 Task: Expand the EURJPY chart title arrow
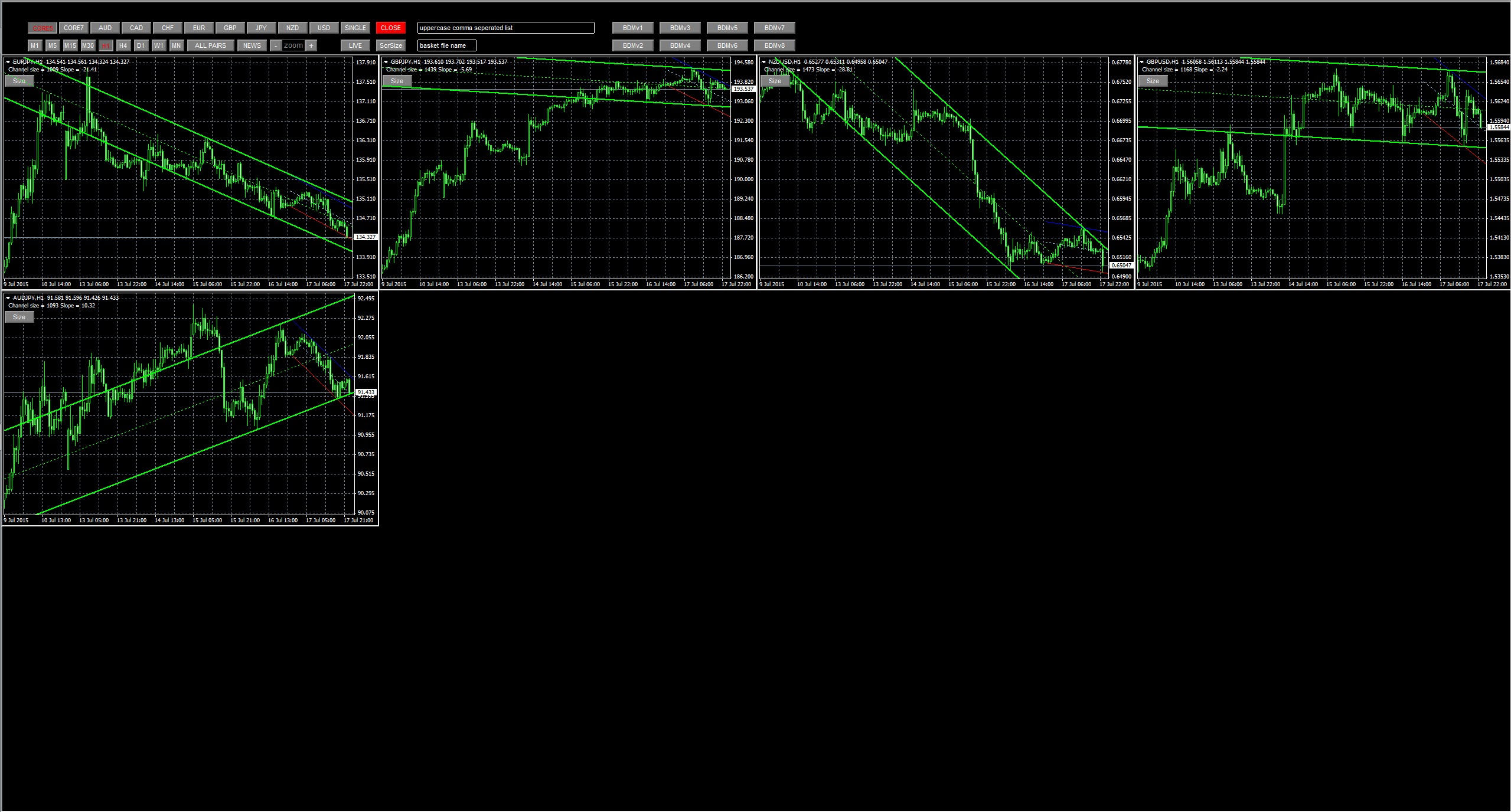pyautogui.click(x=8, y=62)
